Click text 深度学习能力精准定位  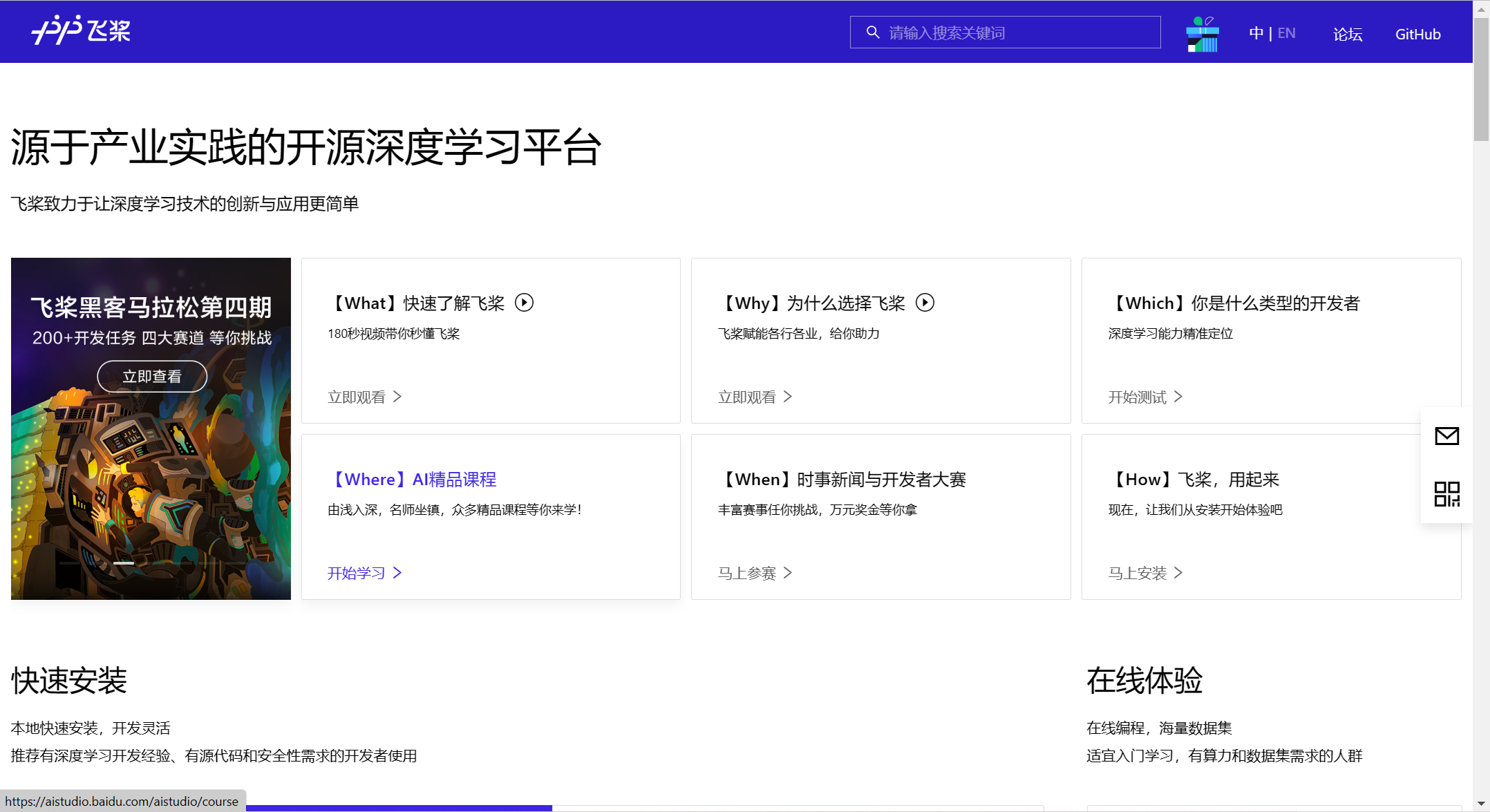pos(1170,334)
